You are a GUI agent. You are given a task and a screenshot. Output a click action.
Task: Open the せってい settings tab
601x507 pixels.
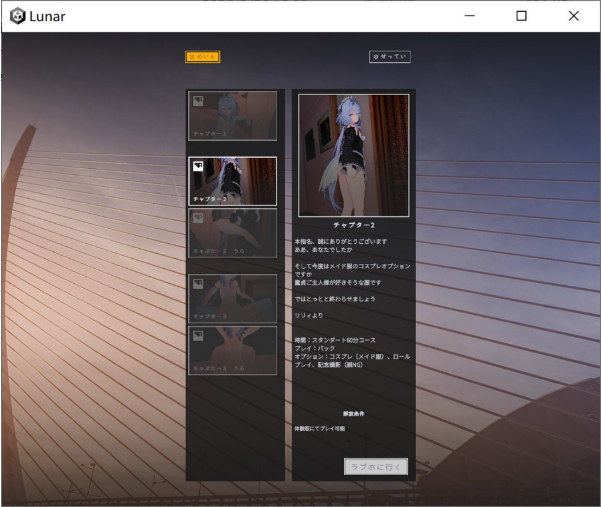(x=390, y=57)
